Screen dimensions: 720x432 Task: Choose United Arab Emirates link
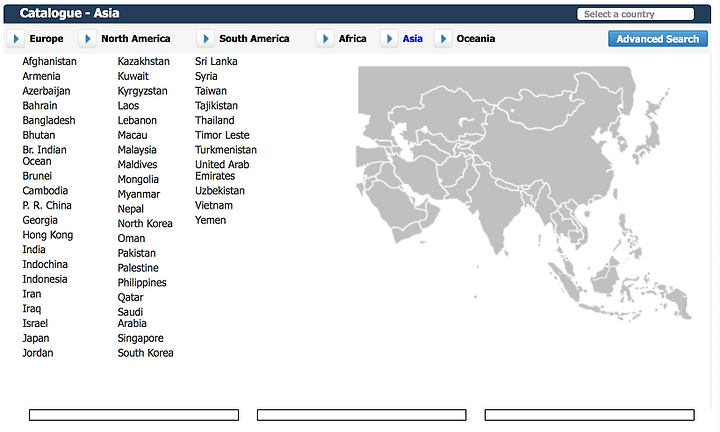[x=222, y=170]
